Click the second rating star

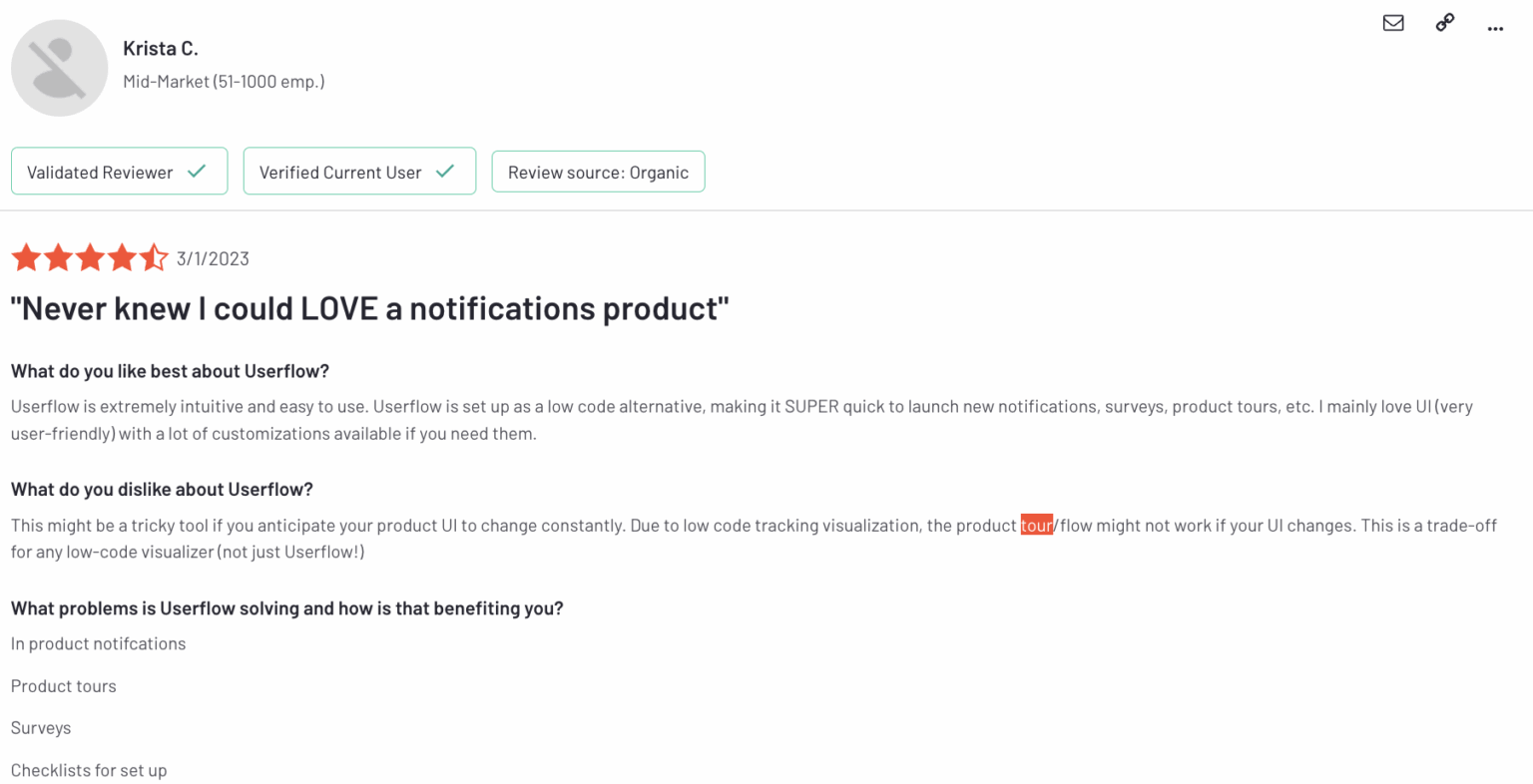pos(58,258)
